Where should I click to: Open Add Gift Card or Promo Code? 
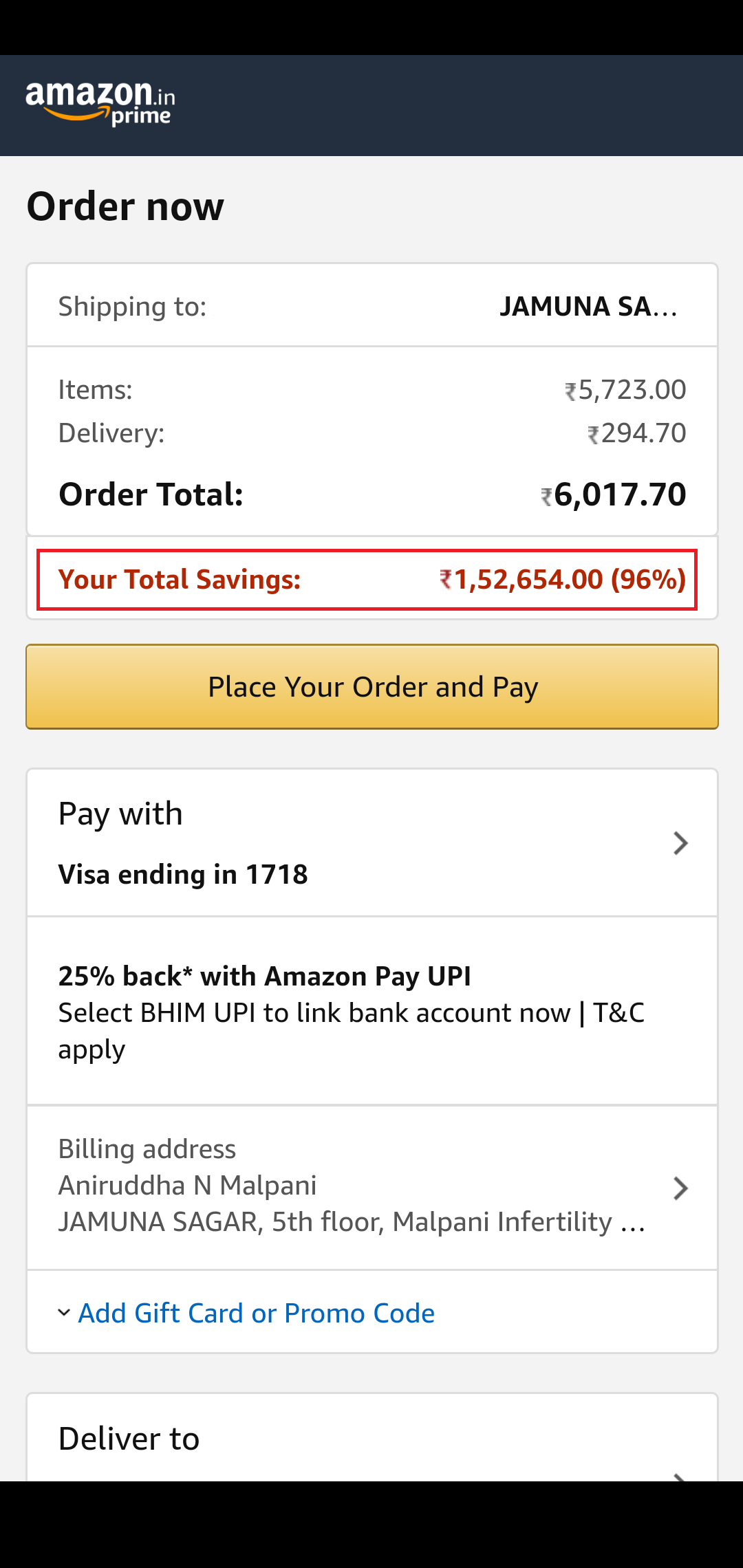(256, 1314)
